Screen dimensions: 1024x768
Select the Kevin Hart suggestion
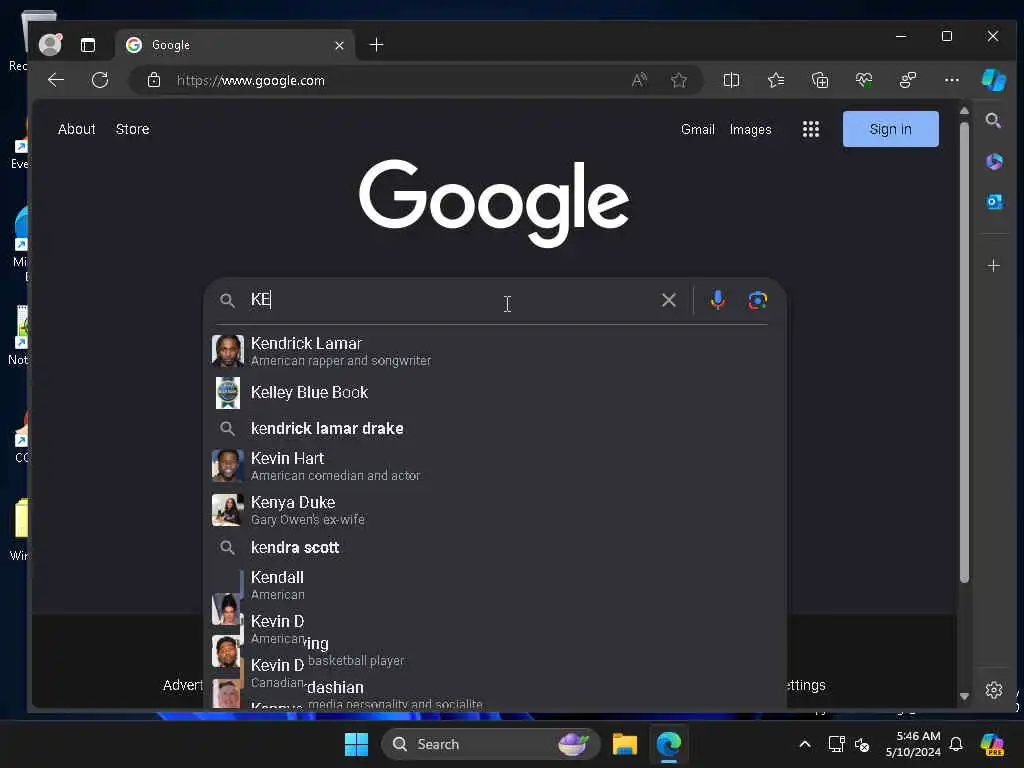494,466
